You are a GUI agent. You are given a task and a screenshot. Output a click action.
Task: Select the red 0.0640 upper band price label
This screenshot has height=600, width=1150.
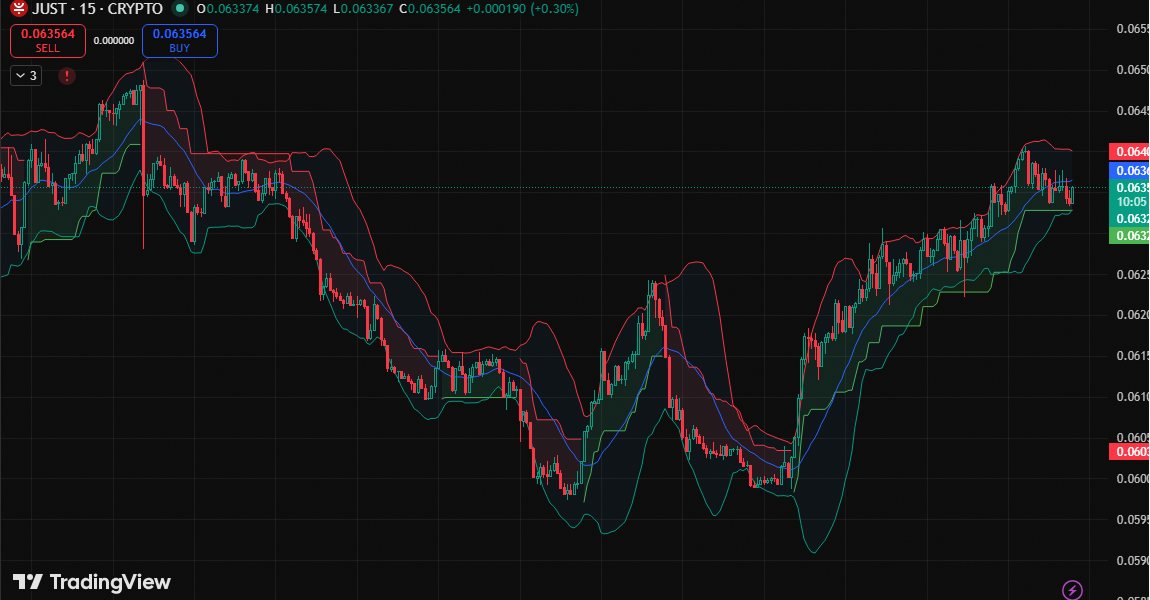click(1129, 152)
